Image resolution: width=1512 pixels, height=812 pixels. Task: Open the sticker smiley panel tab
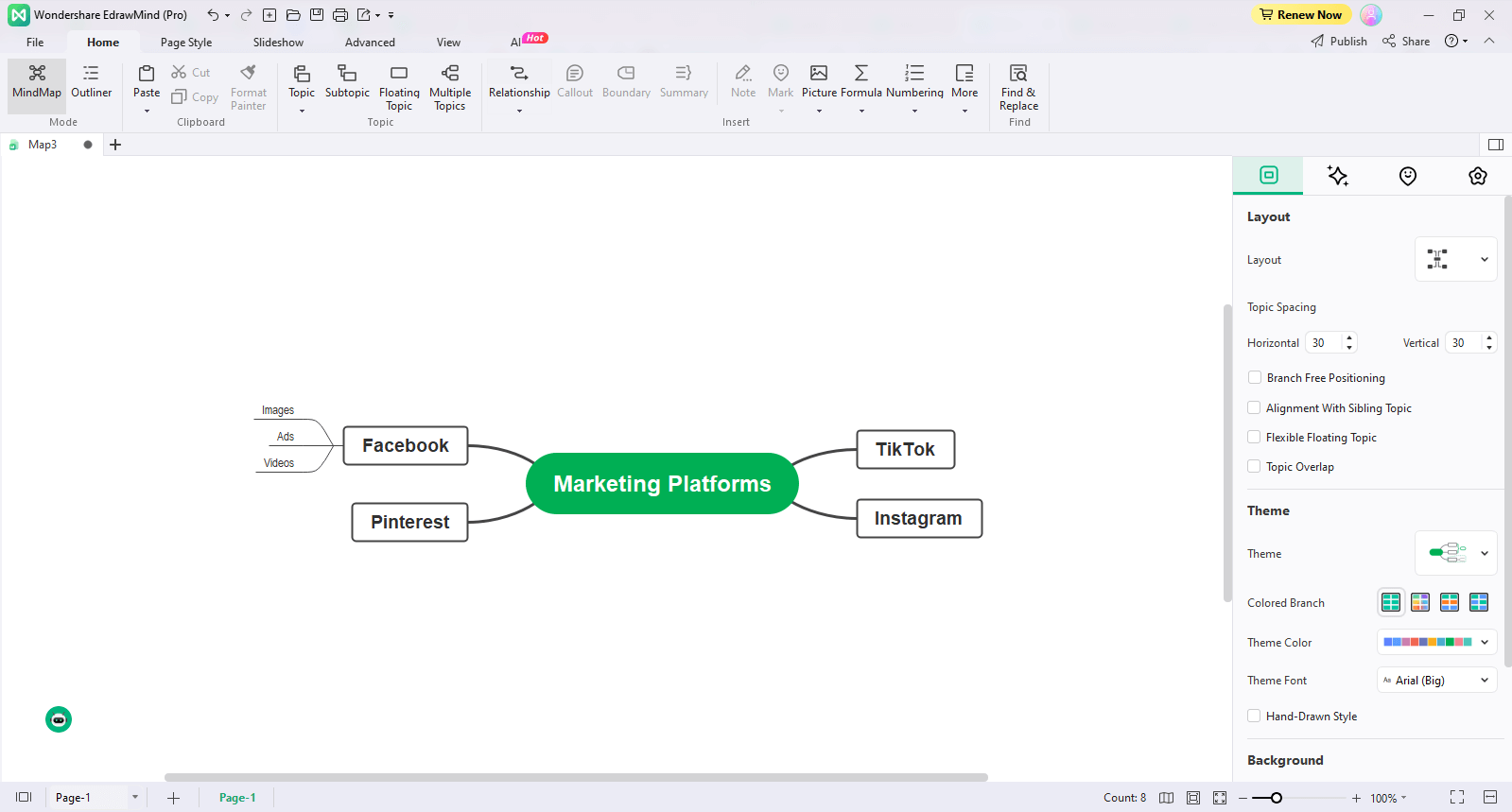coord(1408,176)
